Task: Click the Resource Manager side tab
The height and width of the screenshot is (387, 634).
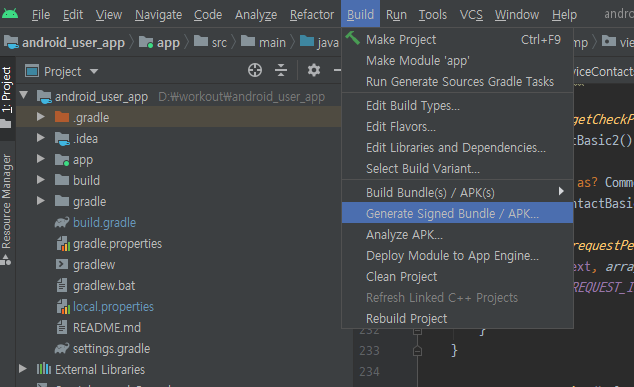Action: click(6, 208)
